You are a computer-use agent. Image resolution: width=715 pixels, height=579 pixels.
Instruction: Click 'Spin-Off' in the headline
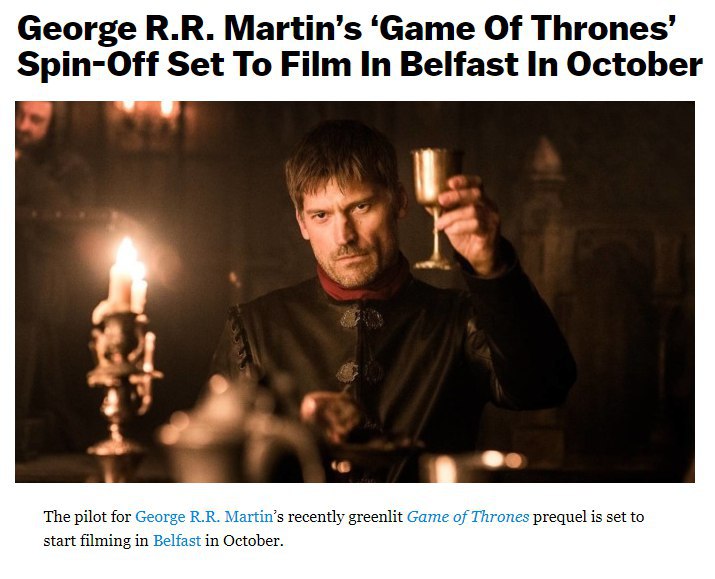click(x=88, y=64)
